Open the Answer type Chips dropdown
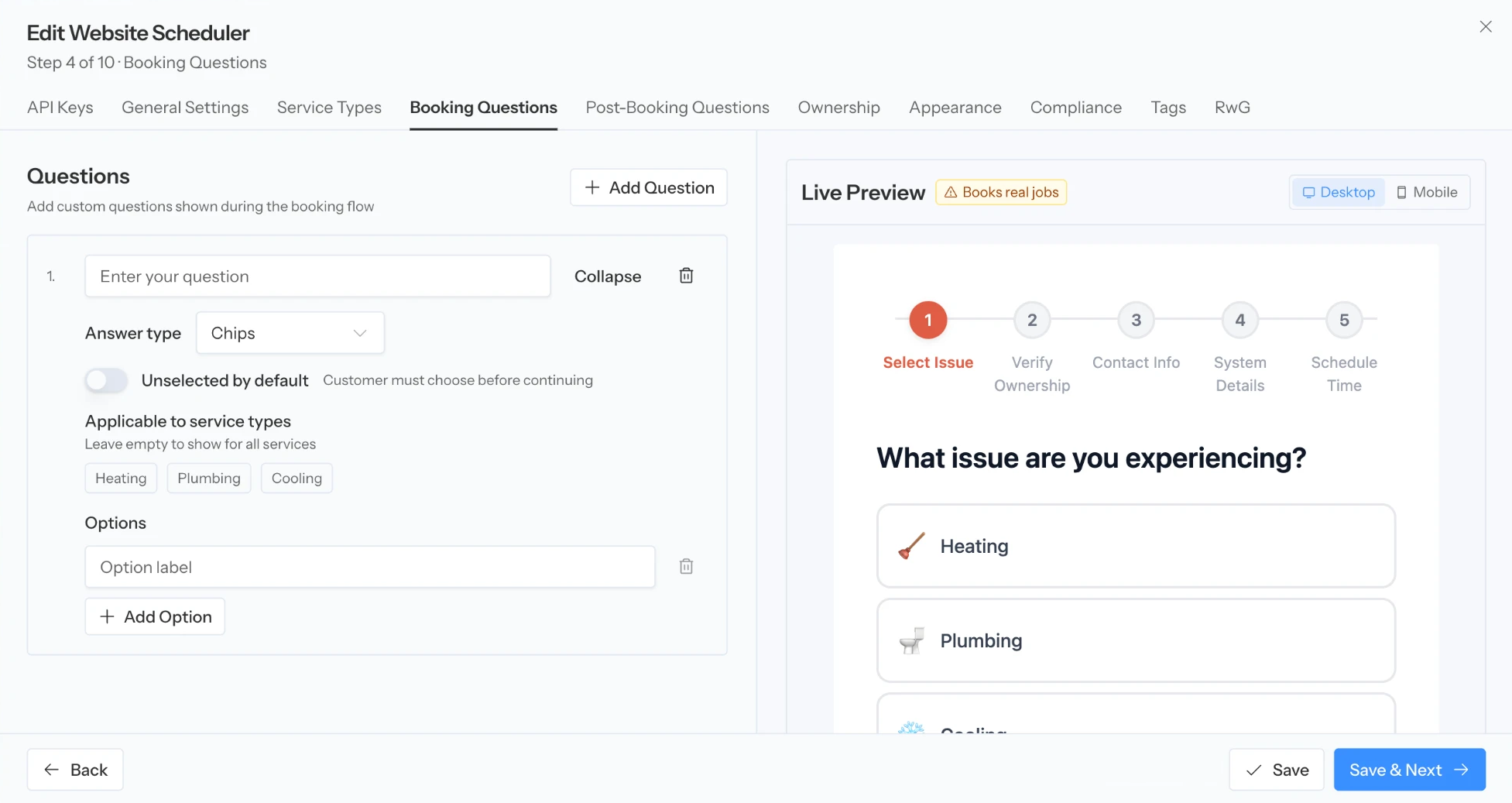 (x=290, y=333)
